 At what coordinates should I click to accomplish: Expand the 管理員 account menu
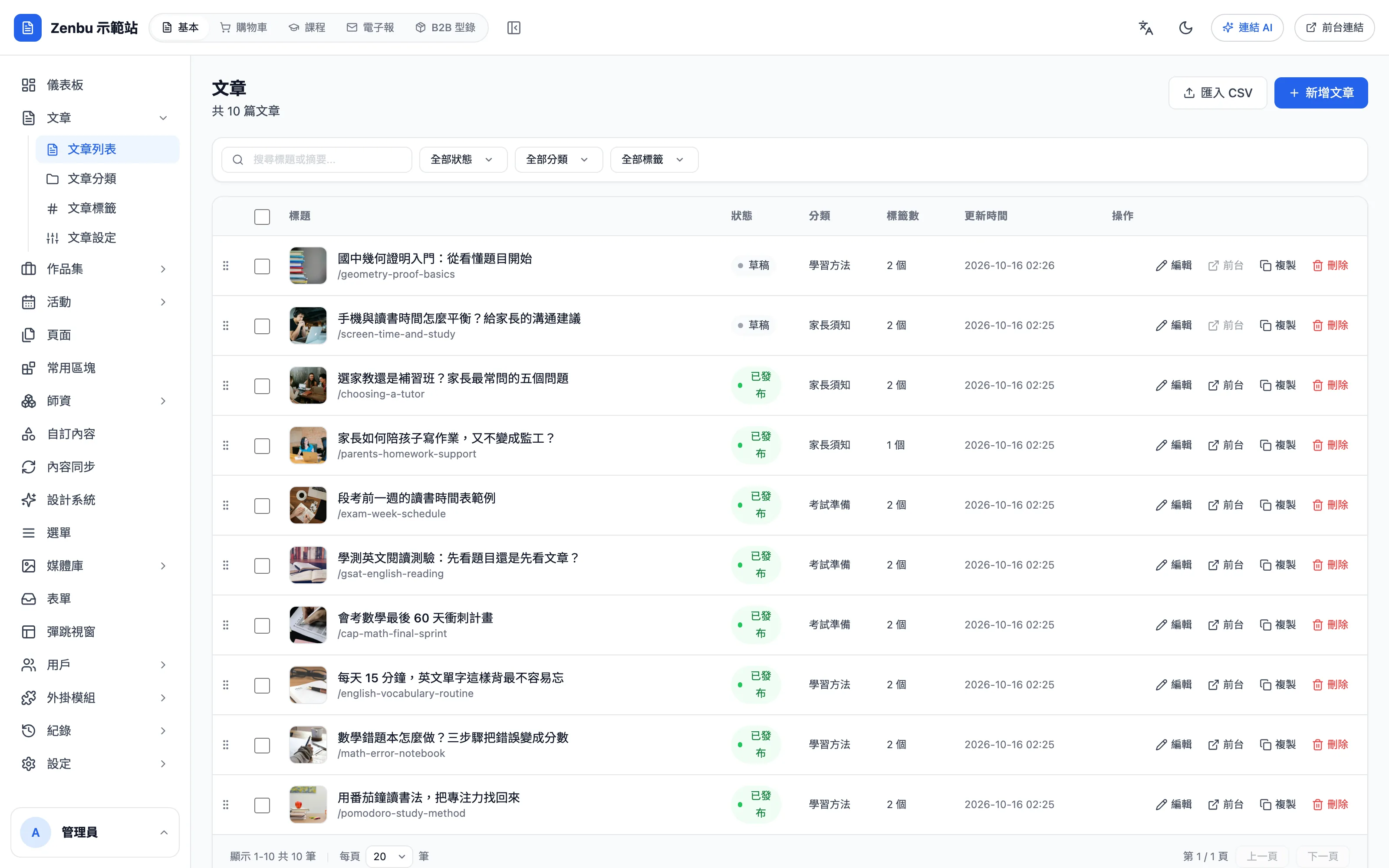[95, 832]
